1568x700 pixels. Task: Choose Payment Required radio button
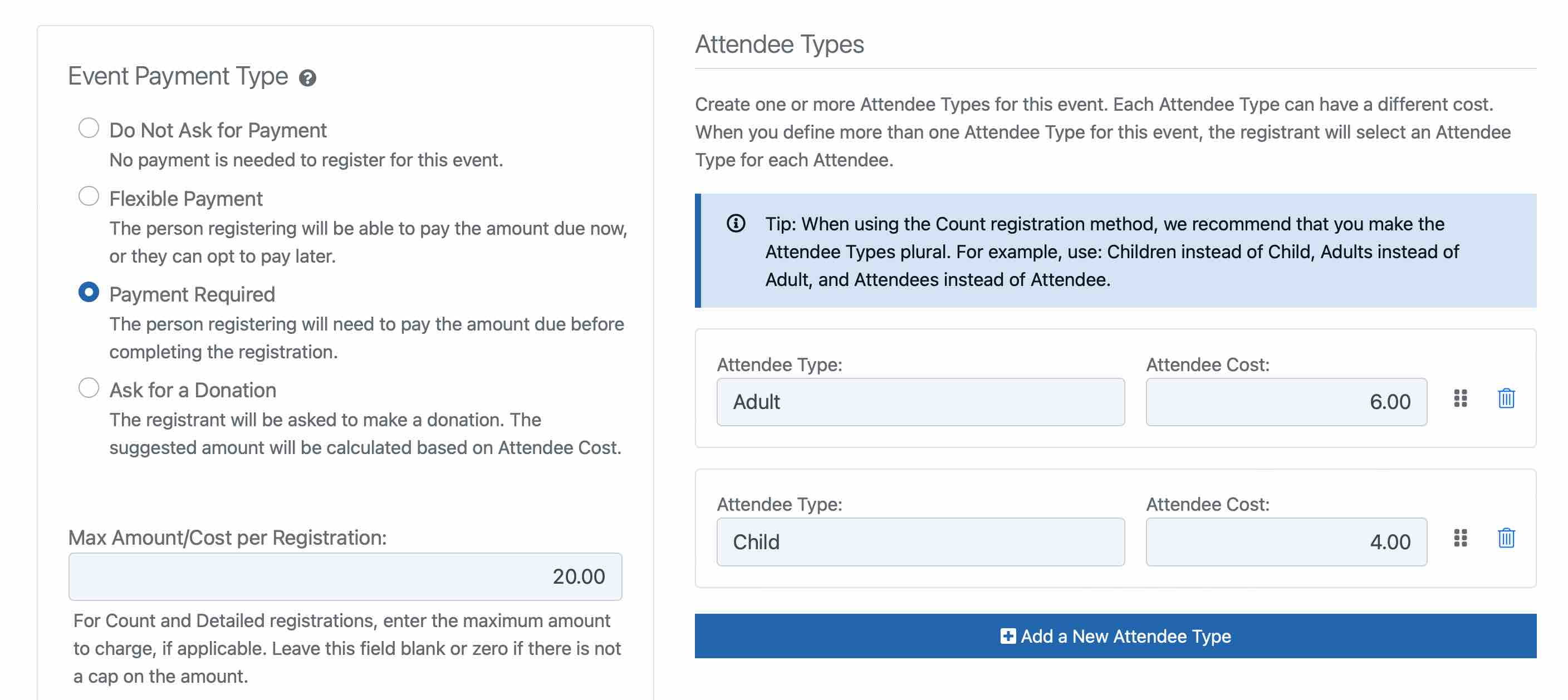pos(89,293)
